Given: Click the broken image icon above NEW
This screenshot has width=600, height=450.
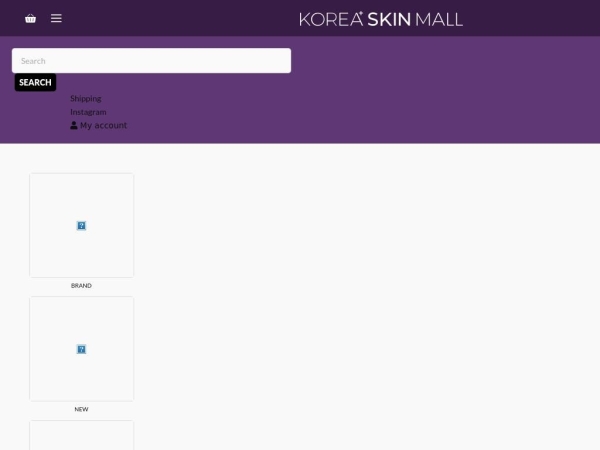Looking at the screenshot, I should [x=81, y=349].
